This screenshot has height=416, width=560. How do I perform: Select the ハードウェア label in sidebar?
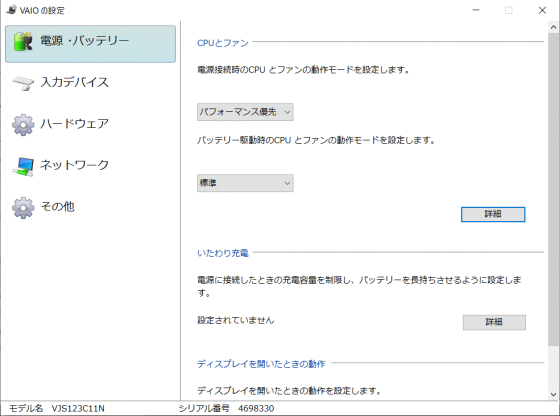74,124
